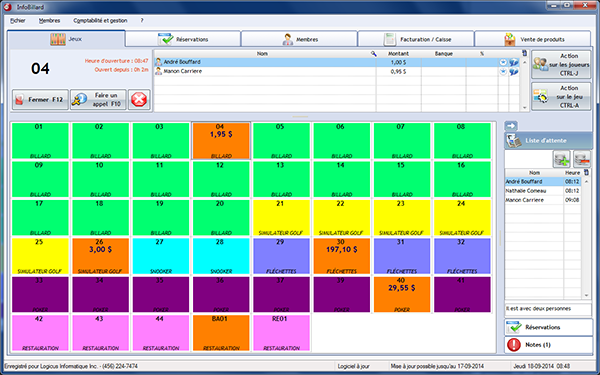The height and width of the screenshot is (375, 600).
Task: Collapse the side panel with the arrow button
Action: pos(511,126)
